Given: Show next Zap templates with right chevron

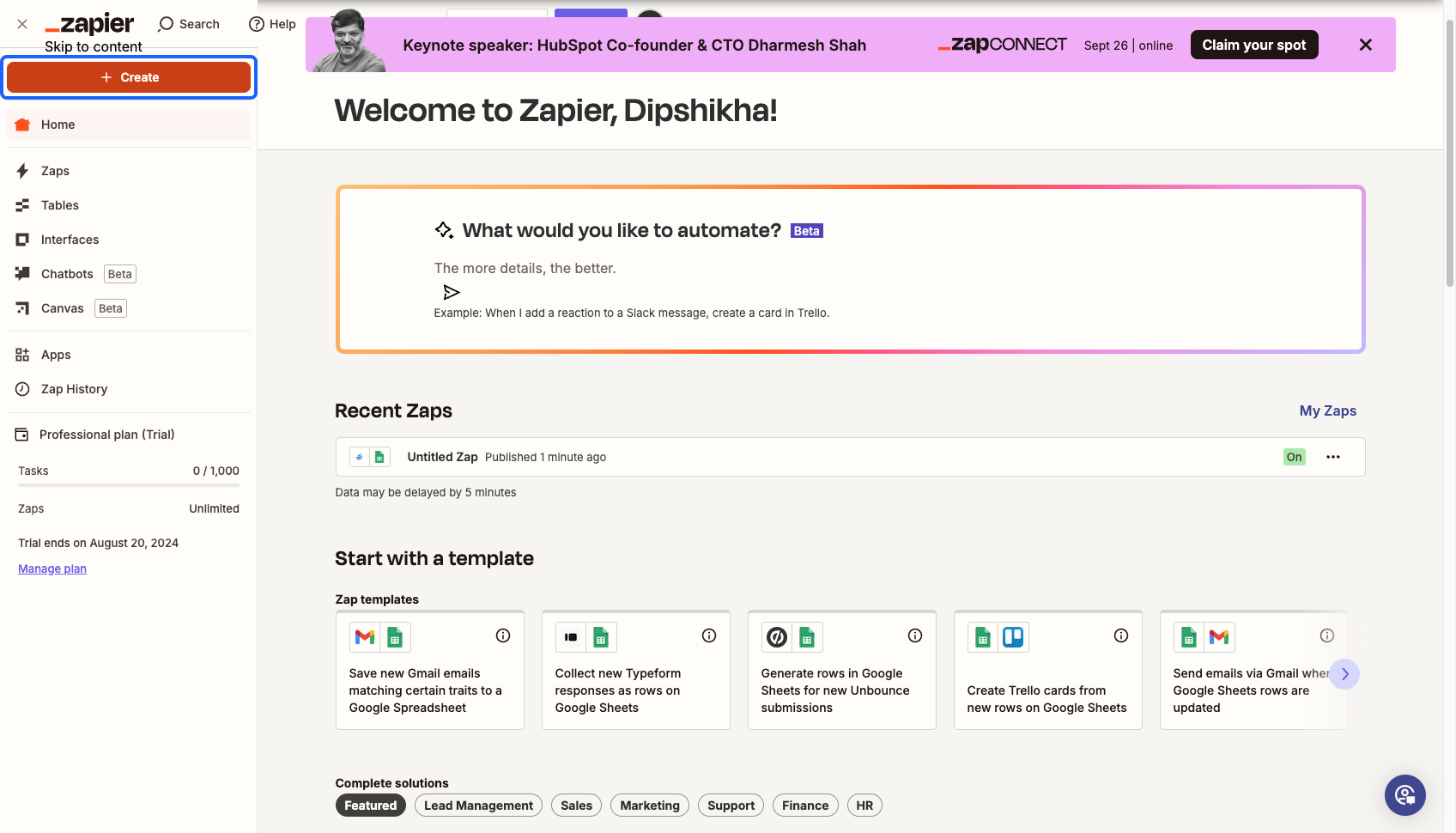Looking at the screenshot, I should coord(1344,674).
